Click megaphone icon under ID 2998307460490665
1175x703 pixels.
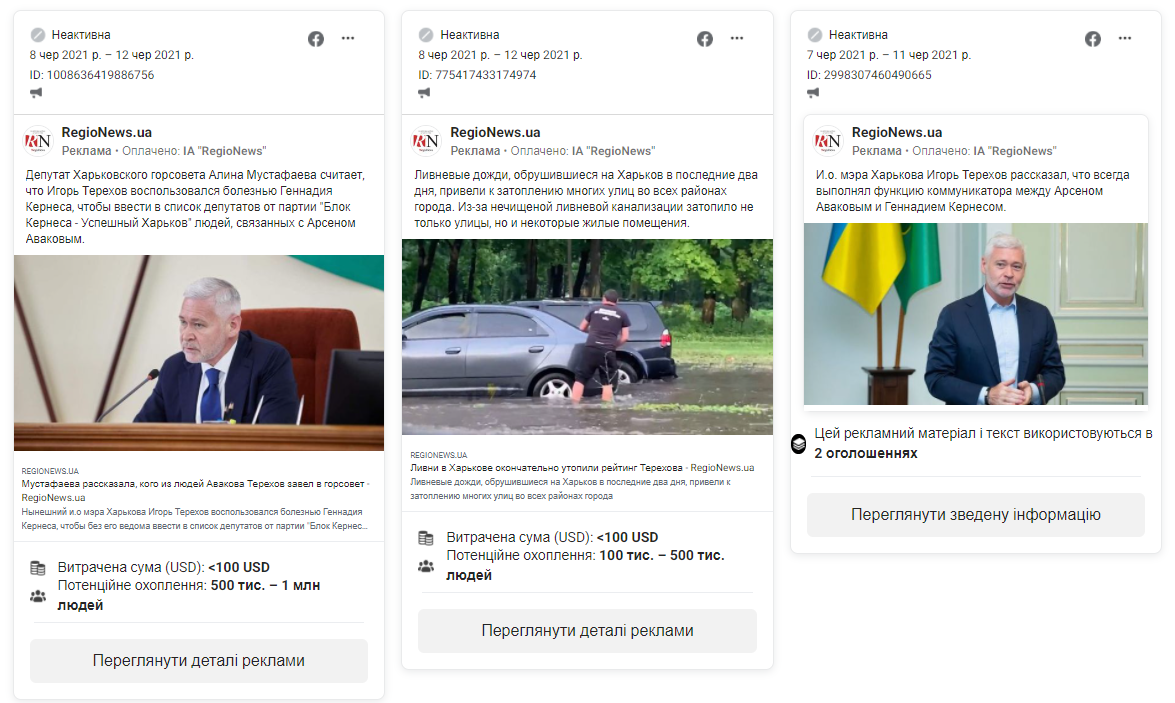813,93
